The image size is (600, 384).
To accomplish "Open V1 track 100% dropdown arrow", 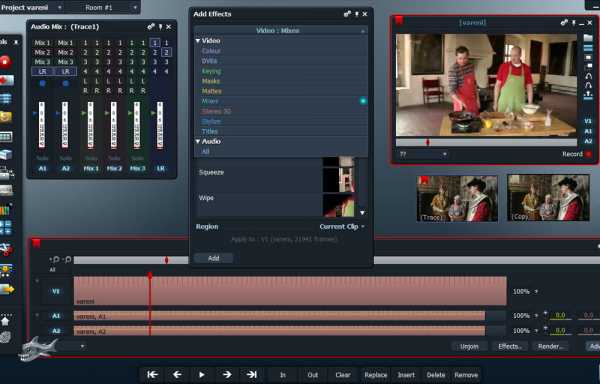I will [536, 291].
